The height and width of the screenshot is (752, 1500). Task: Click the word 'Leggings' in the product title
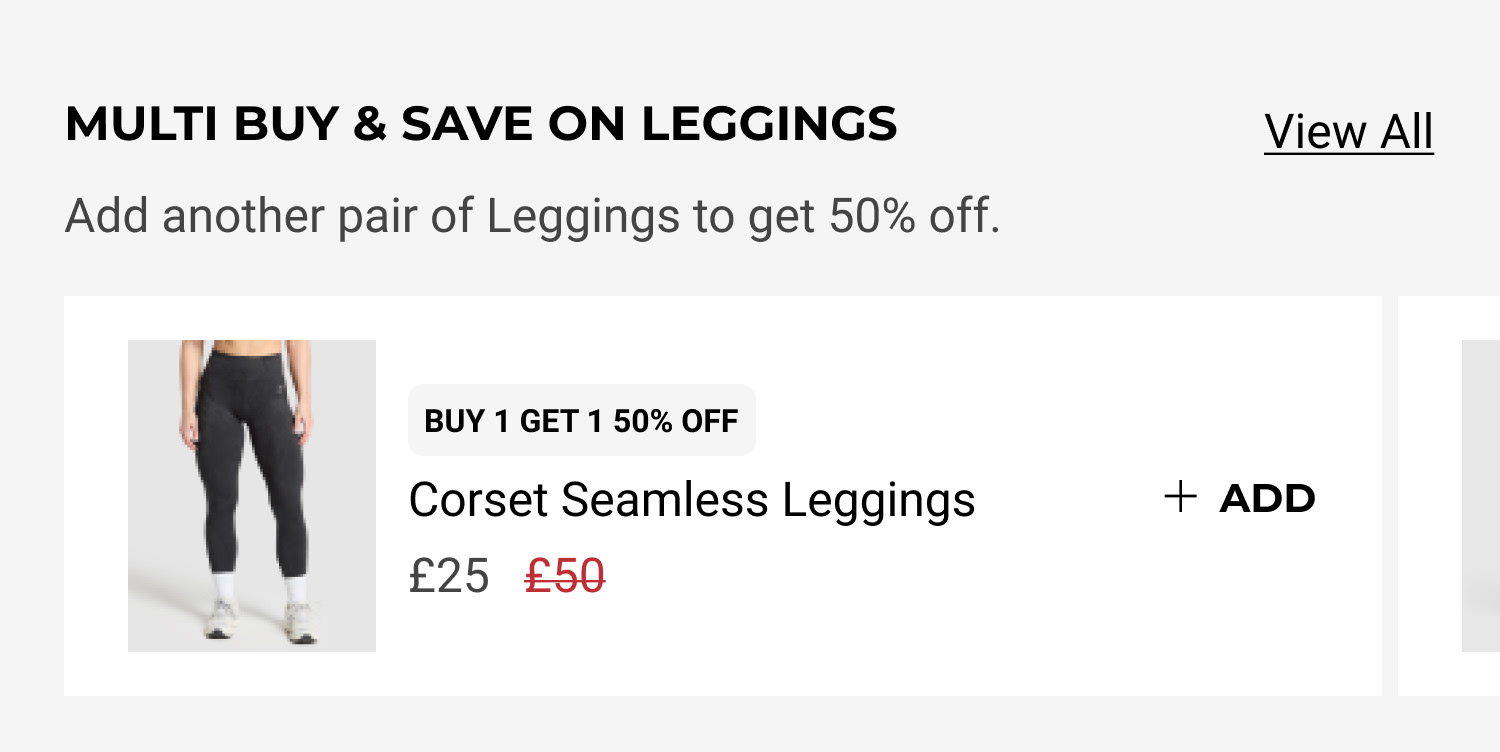pyautogui.click(x=878, y=500)
